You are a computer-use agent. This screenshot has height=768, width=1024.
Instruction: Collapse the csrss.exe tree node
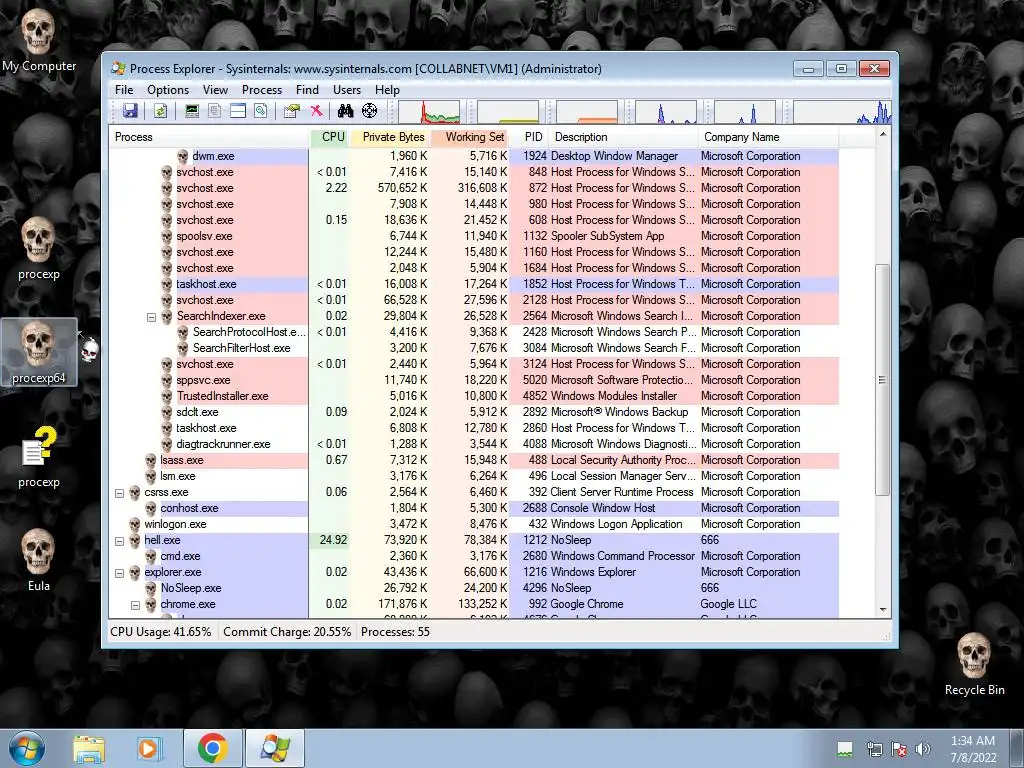coord(119,493)
